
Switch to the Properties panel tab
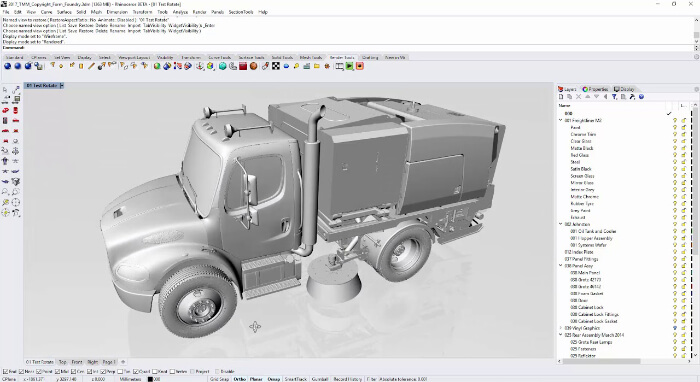[596, 89]
